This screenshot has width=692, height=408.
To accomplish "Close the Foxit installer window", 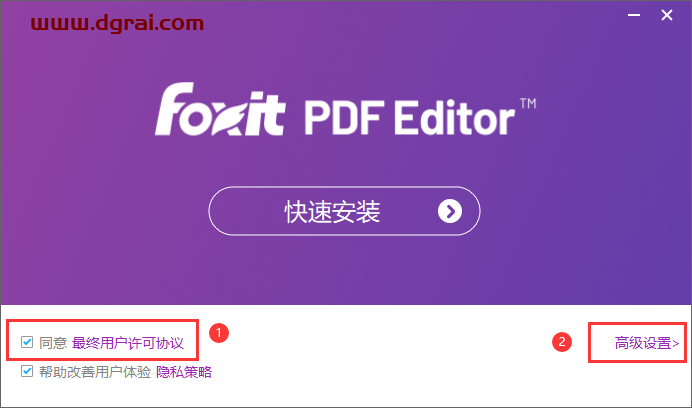I will [x=667, y=15].
